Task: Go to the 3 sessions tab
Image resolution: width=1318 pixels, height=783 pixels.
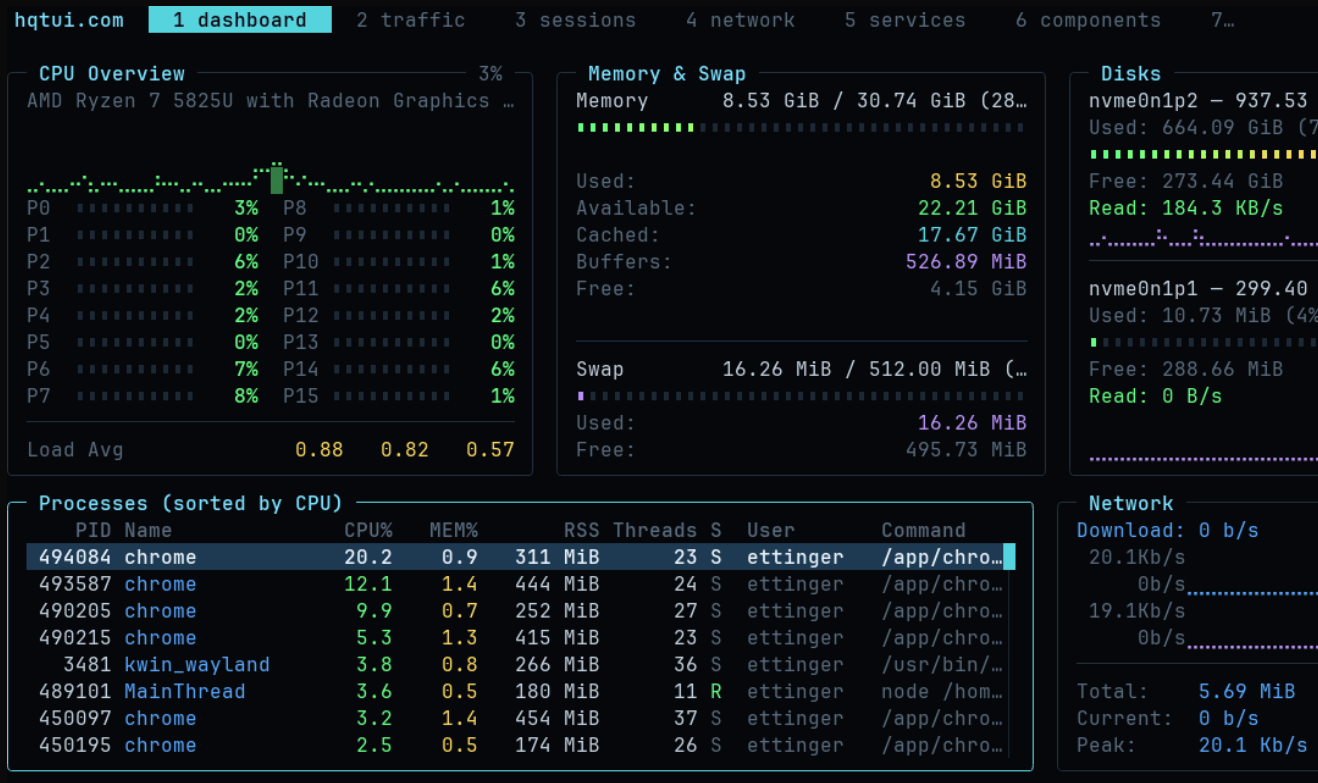Action: point(575,20)
